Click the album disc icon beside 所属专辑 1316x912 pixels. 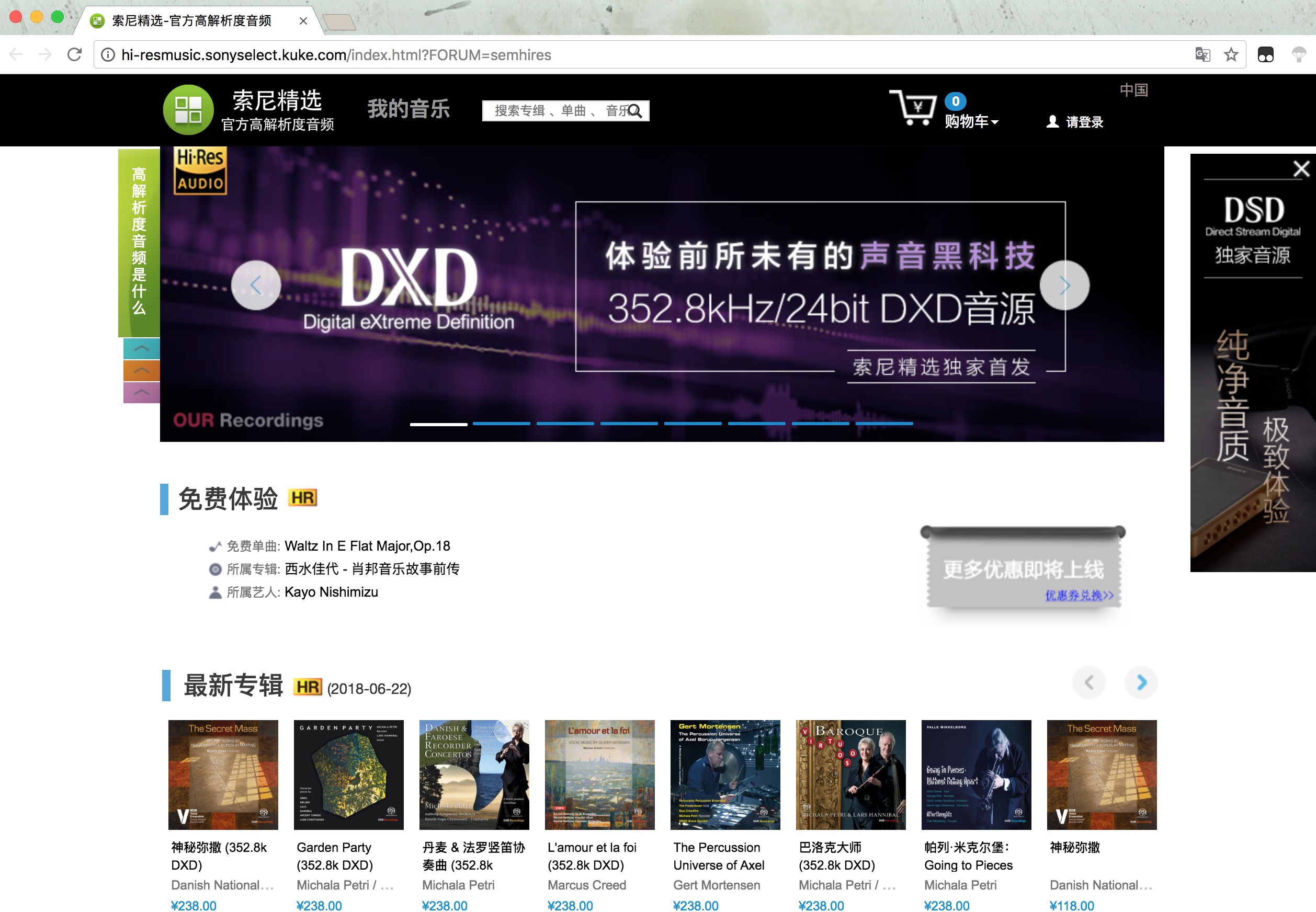click(215, 569)
